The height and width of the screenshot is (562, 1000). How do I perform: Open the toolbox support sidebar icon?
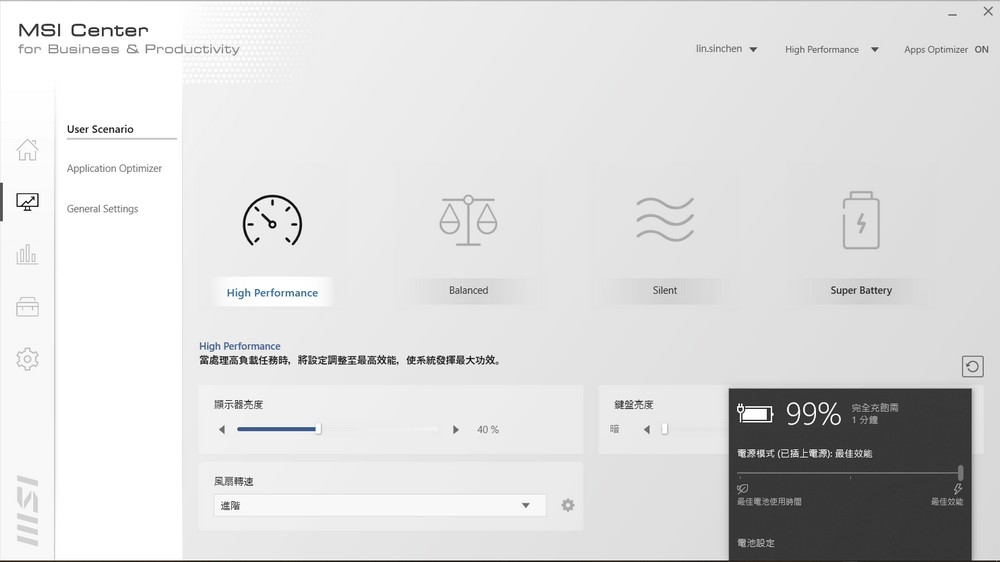(27, 307)
